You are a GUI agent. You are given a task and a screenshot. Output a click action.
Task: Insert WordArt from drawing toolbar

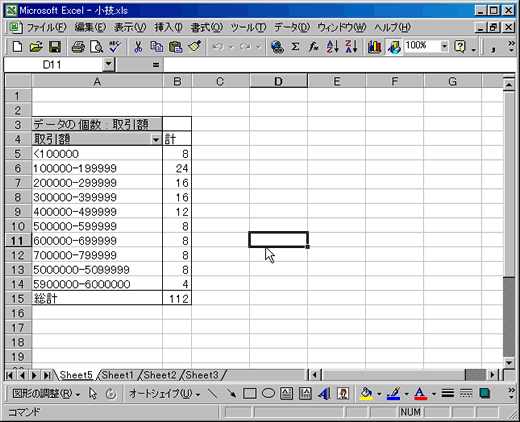324,394
